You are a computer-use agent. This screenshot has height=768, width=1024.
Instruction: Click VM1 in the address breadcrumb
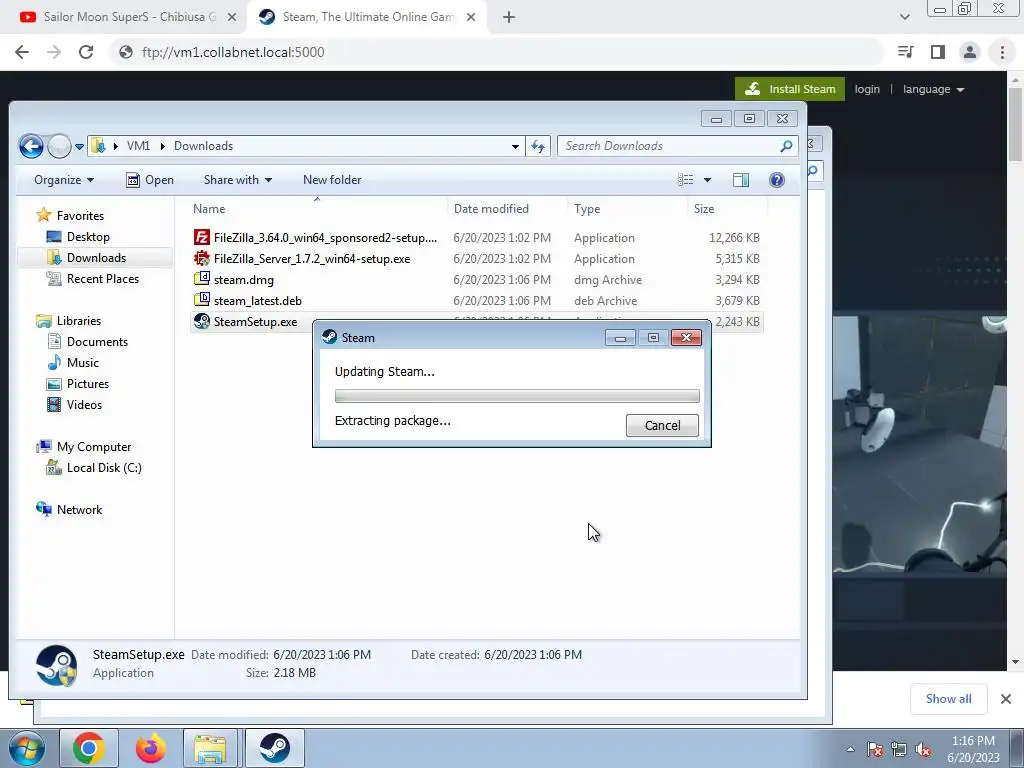138,146
